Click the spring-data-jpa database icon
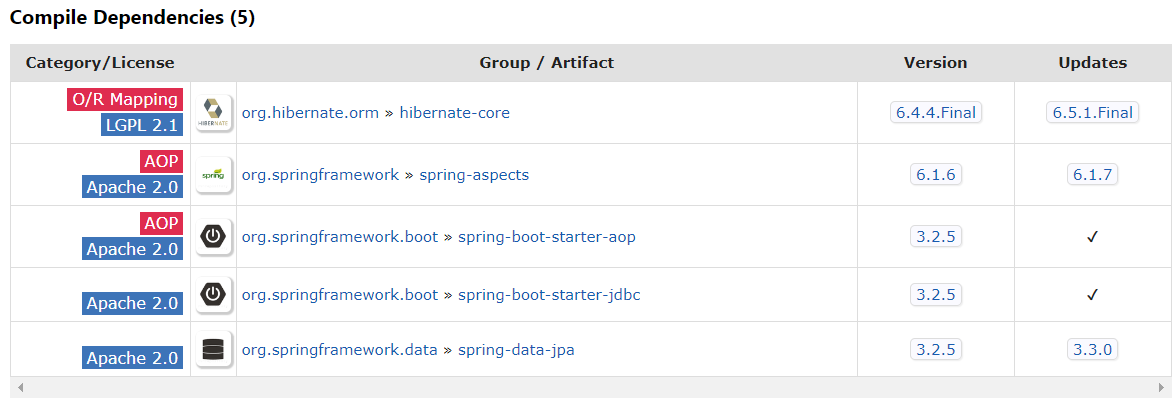 tap(213, 349)
